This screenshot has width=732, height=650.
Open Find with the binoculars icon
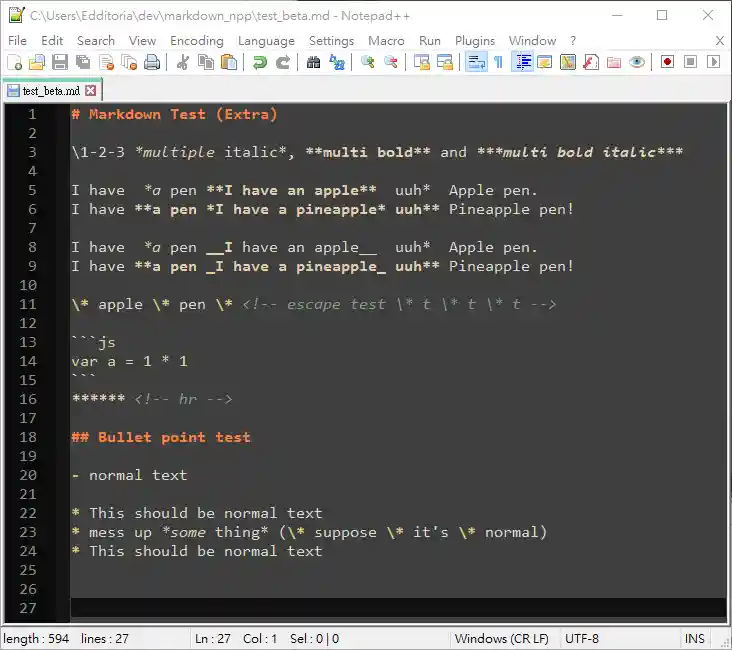tap(313, 62)
